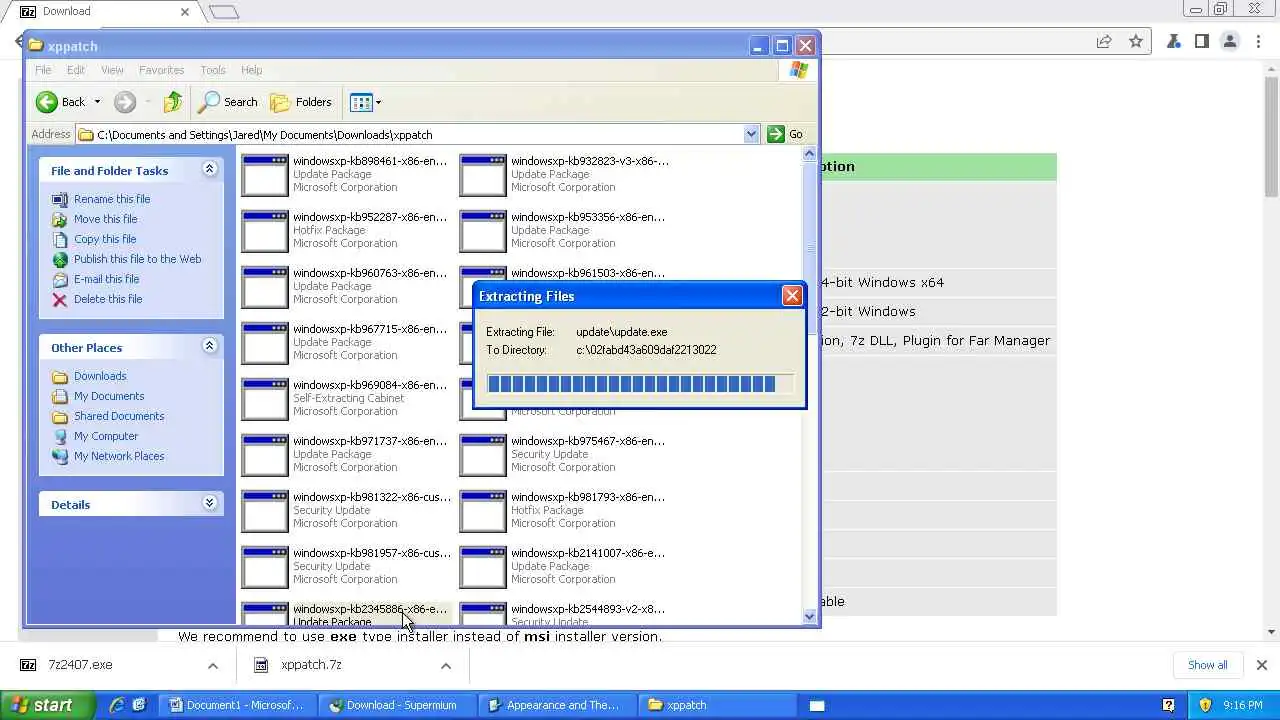Open the browser profile avatar icon

[x=1230, y=41]
